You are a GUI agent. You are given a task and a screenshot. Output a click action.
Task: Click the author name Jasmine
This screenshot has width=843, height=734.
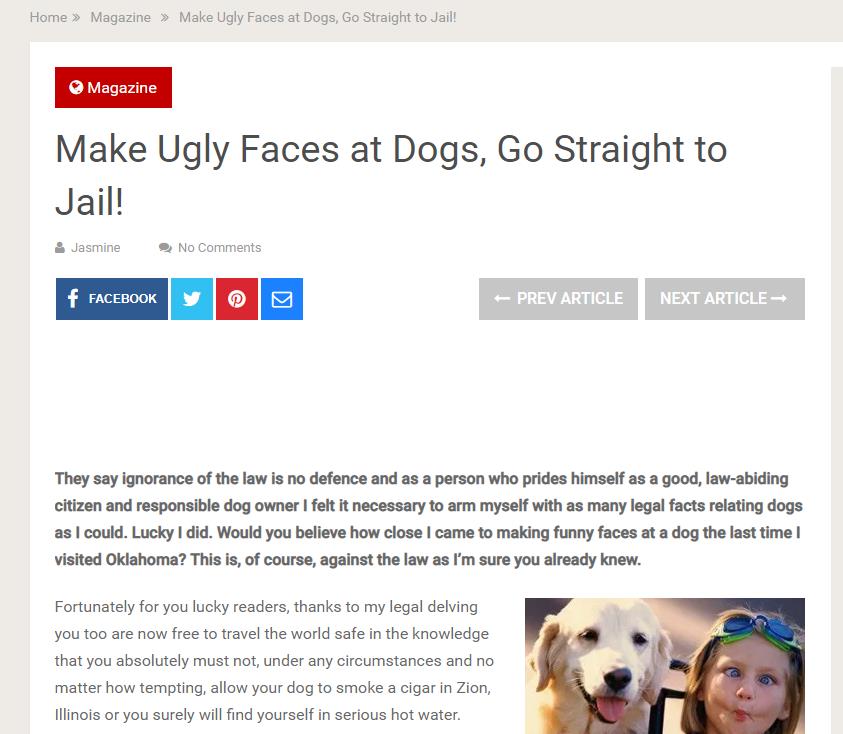(96, 247)
